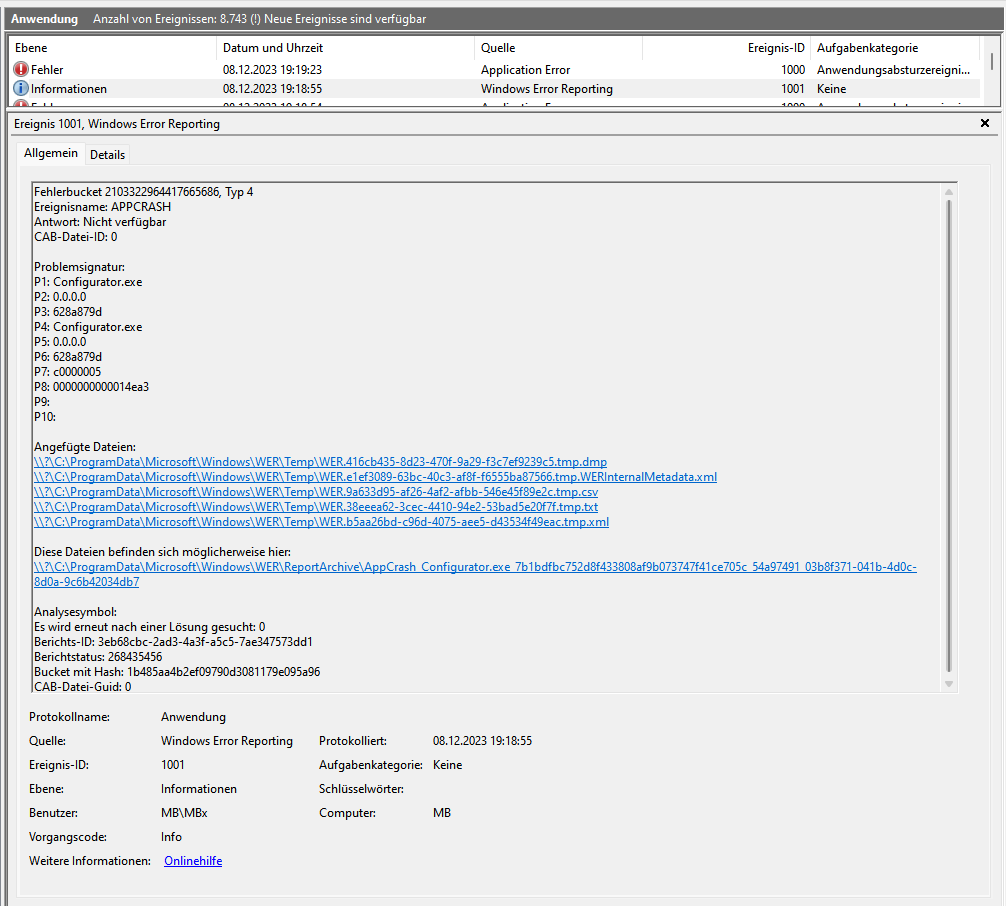Click the red error icon in Fehler row
Viewport: 1006px width, 906px height.
21,69
